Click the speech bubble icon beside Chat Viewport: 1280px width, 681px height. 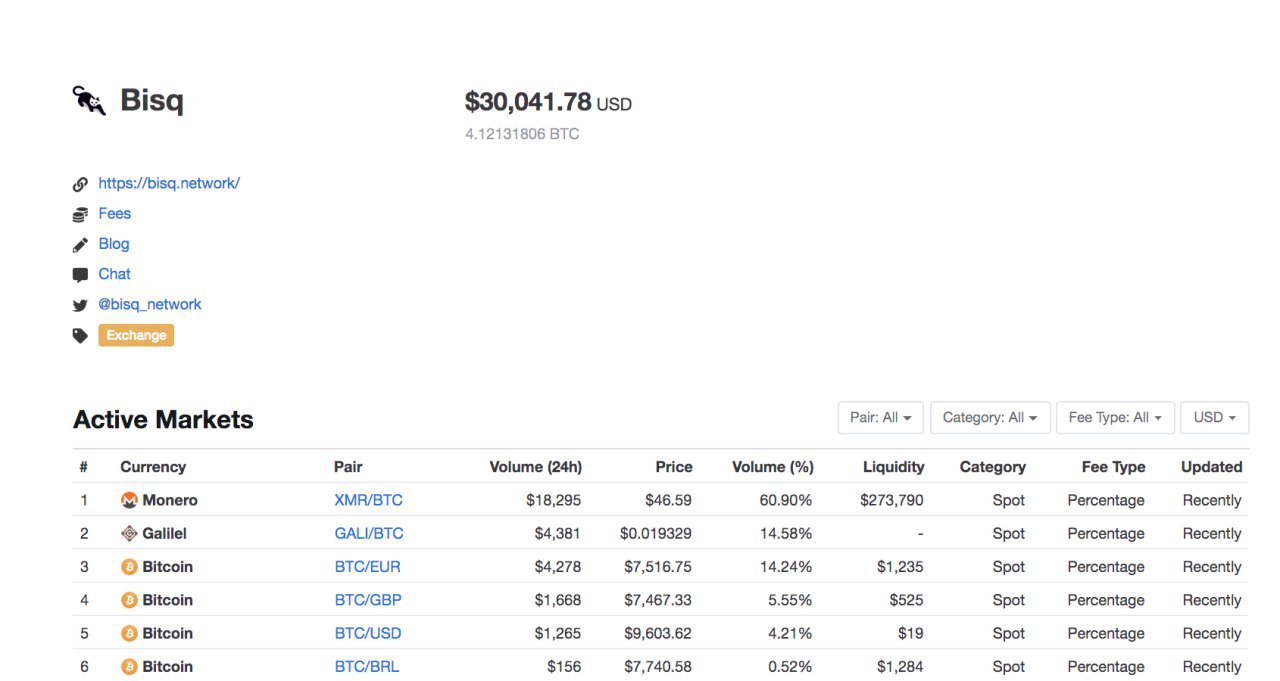tap(80, 275)
